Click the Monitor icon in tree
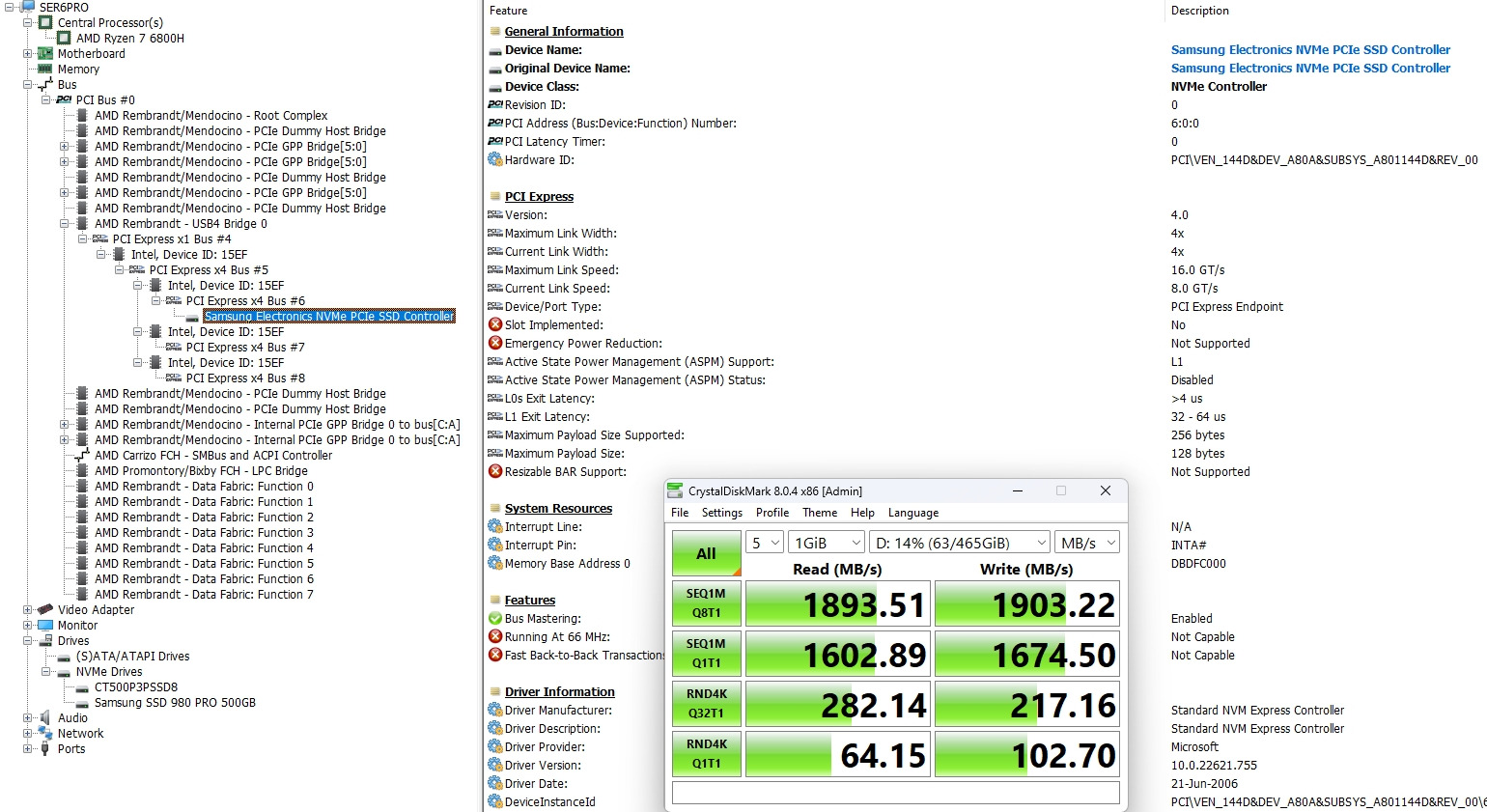The height and width of the screenshot is (812, 1487). click(x=45, y=625)
